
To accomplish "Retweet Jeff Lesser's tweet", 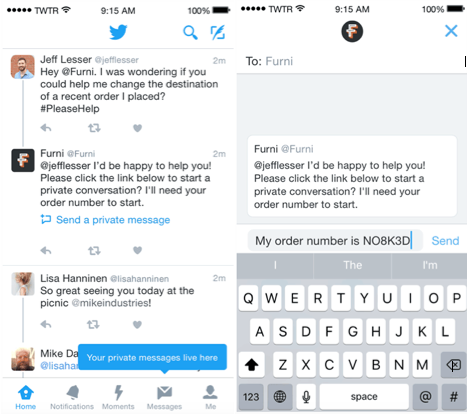I will (94, 128).
